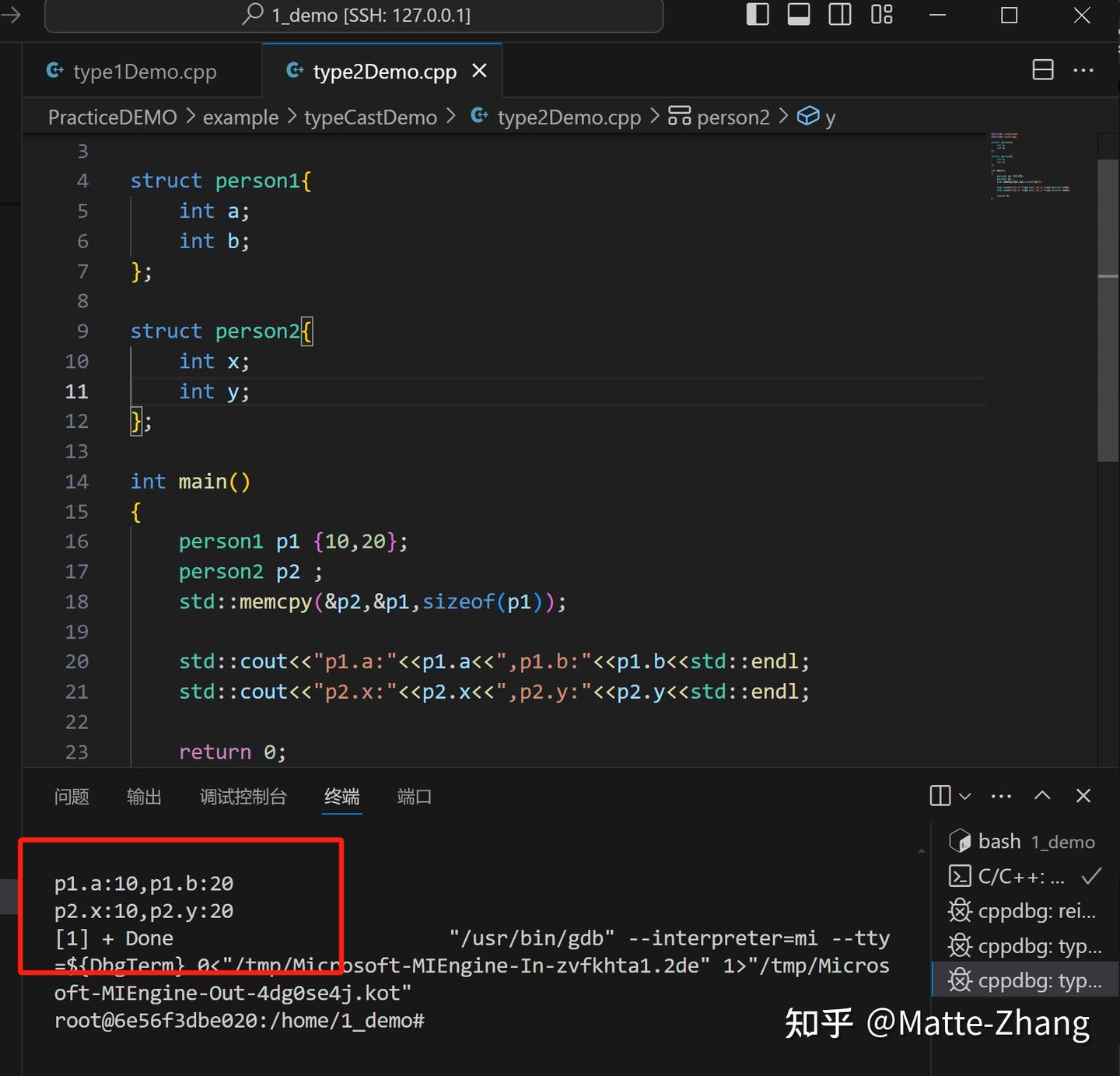
Task: Switch to the type1Demo.cpp tab
Action: point(144,71)
